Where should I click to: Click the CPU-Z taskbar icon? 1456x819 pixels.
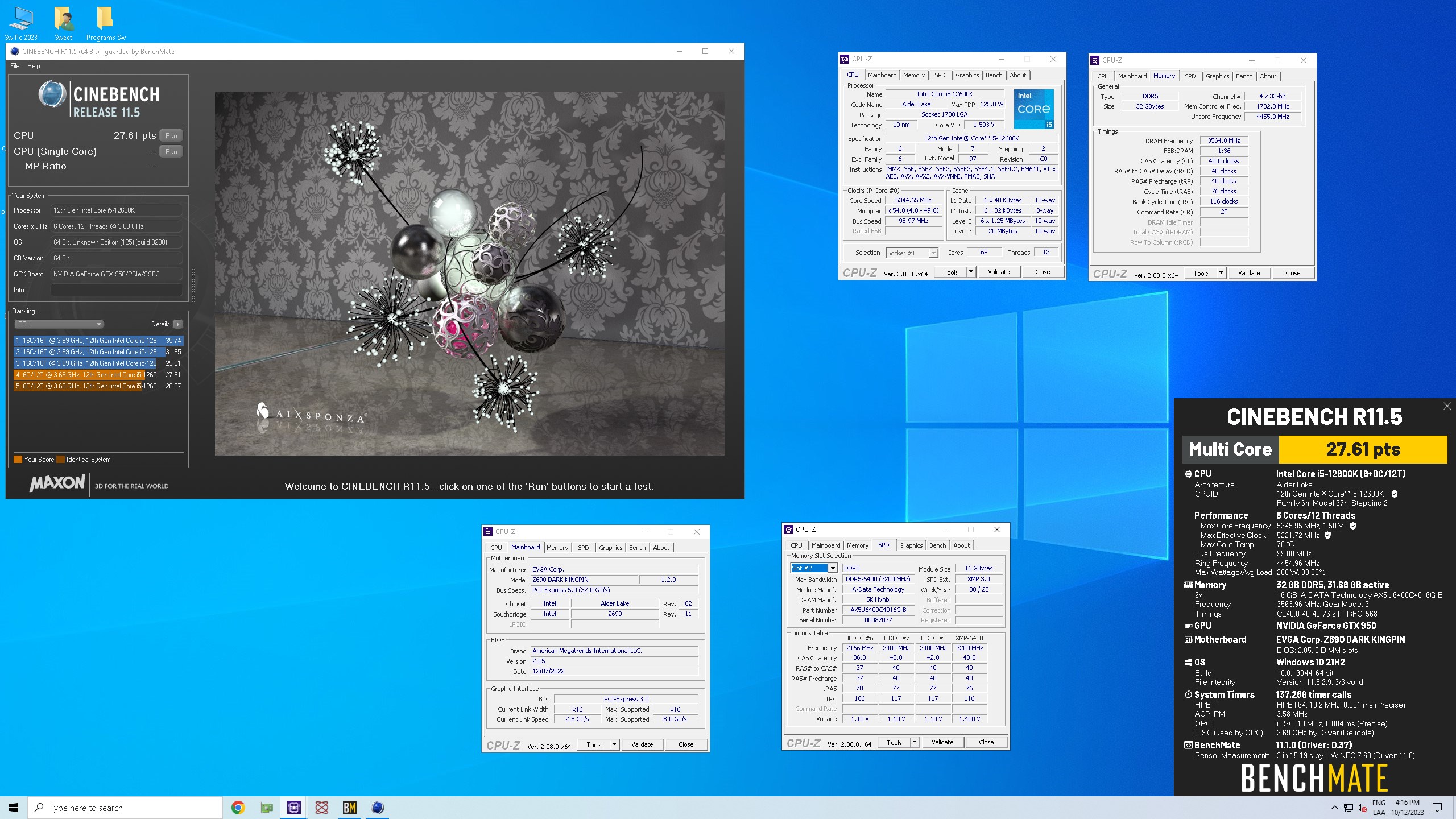[294, 808]
